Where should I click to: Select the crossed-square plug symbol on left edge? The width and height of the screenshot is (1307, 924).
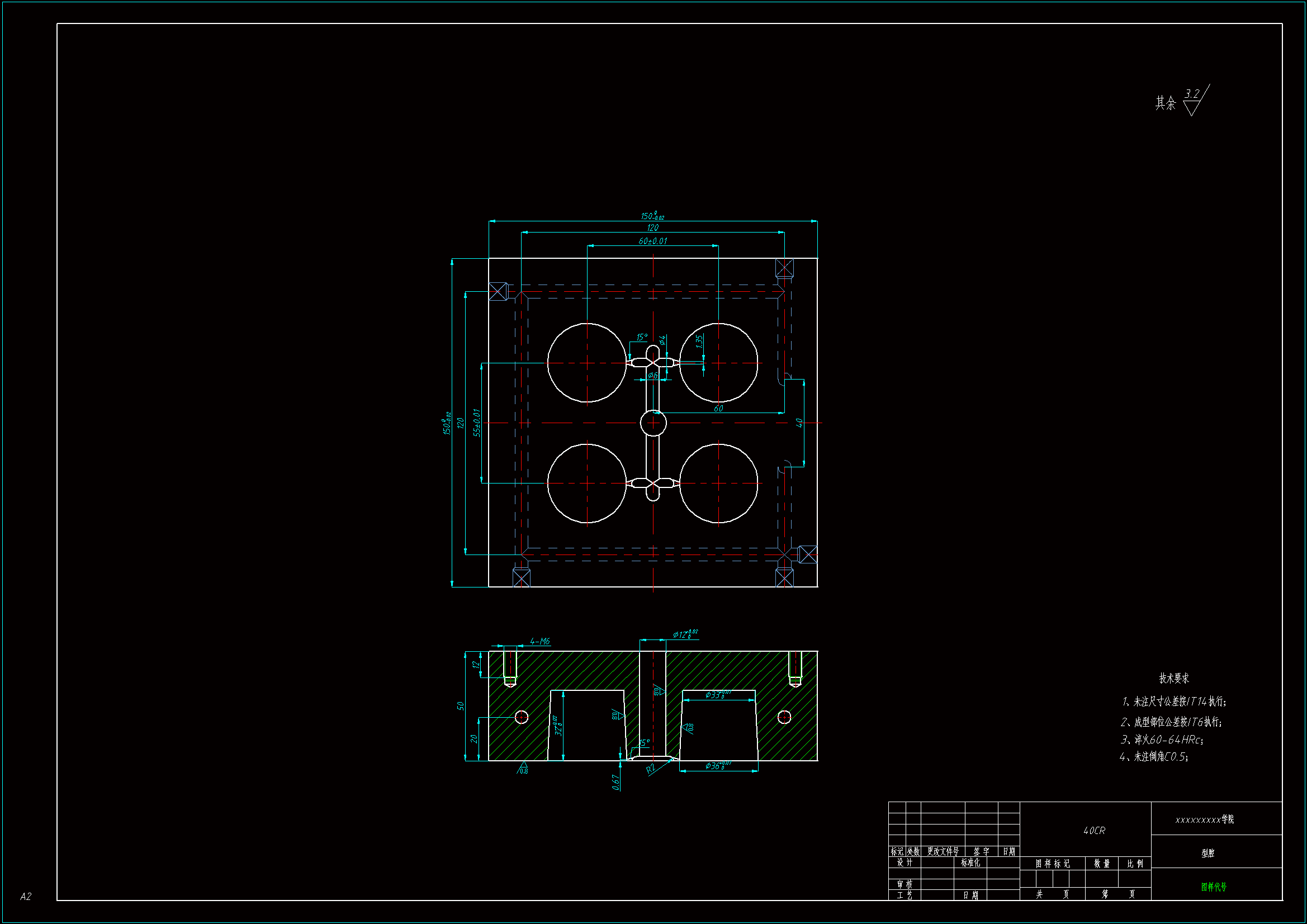(498, 291)
